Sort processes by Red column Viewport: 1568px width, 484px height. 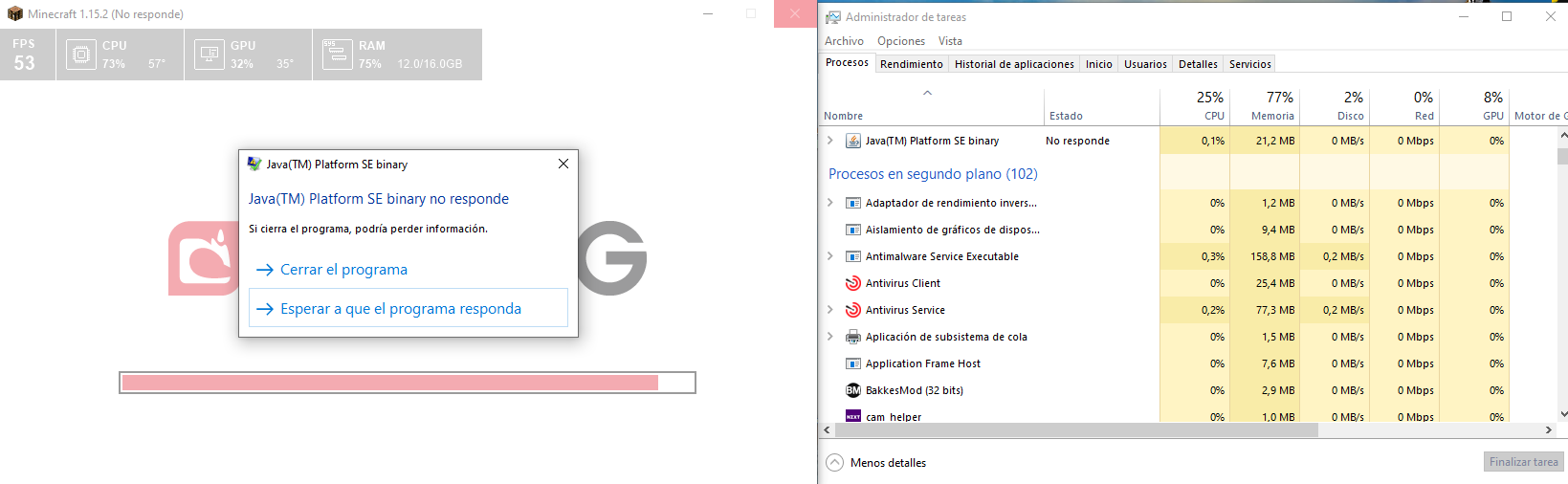[1404, 107]
